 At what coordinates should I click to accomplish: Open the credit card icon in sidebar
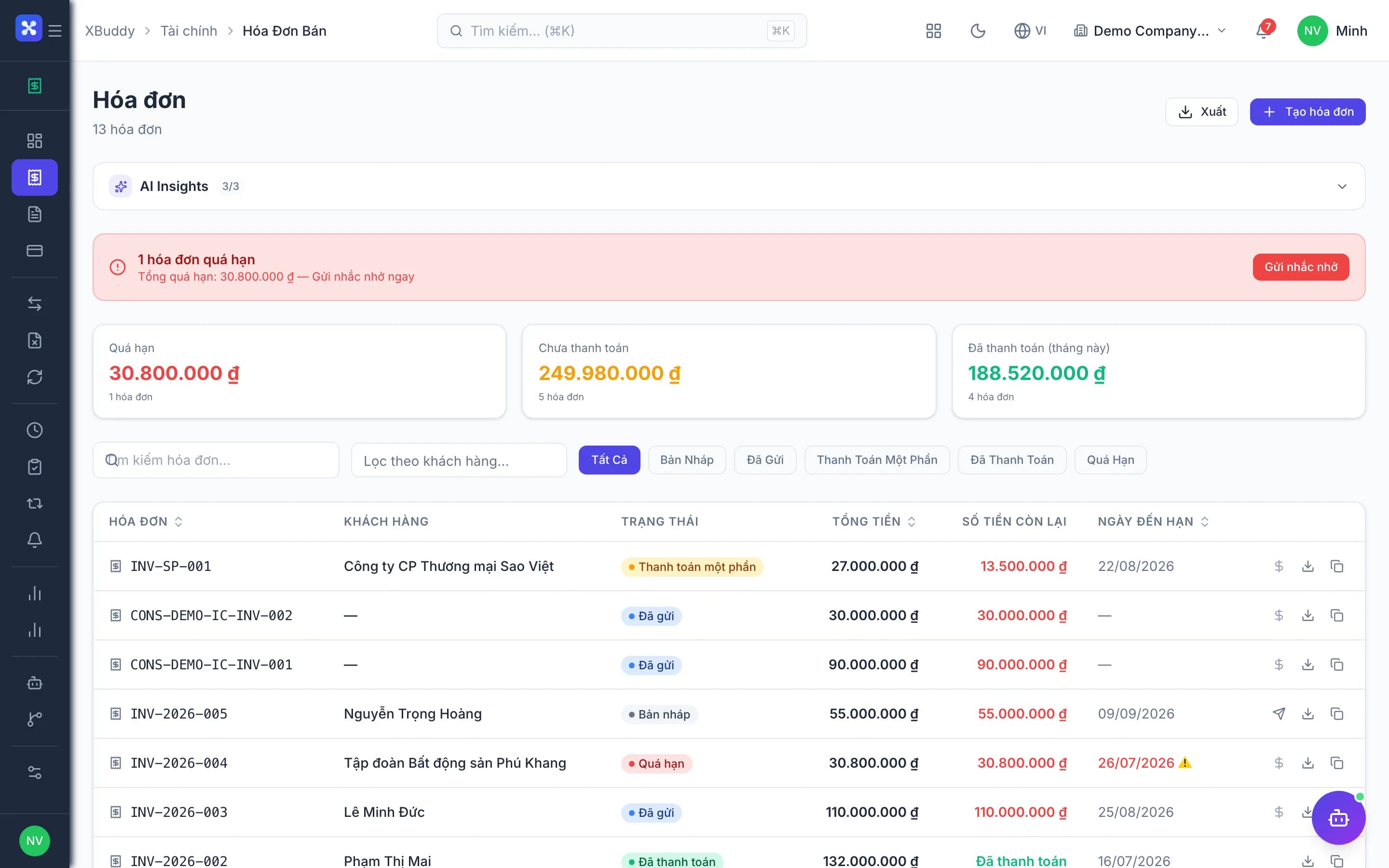(x=34, y=251)
